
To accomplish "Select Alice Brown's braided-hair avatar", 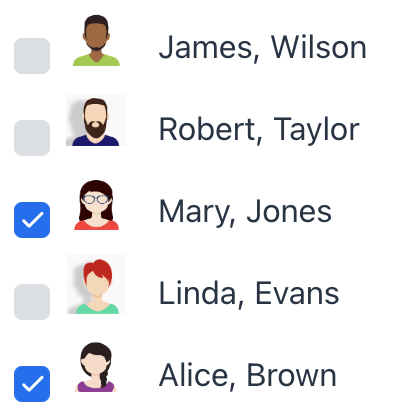I will [x=96, y=367].
